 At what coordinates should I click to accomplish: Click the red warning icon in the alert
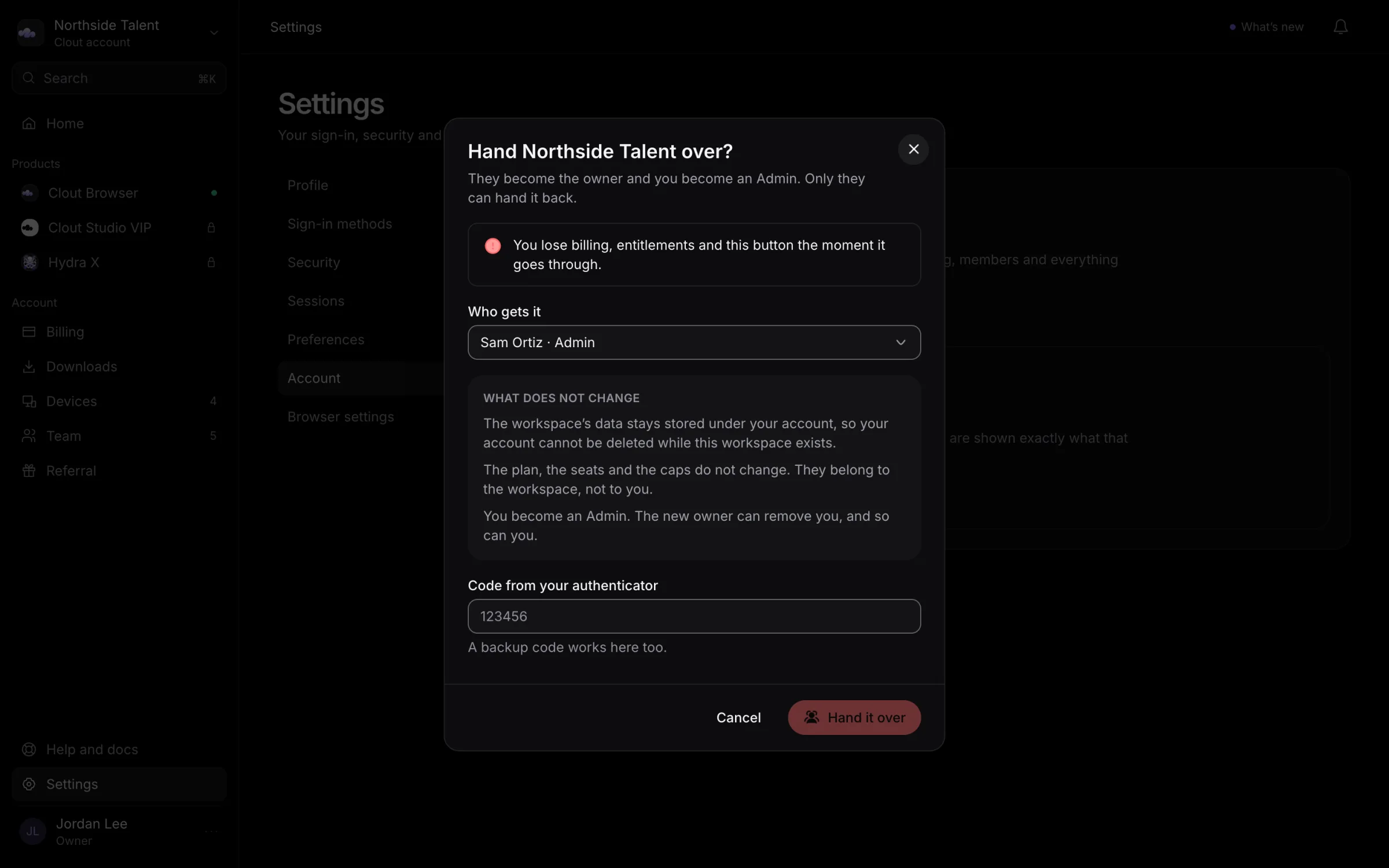coord(493,246)
